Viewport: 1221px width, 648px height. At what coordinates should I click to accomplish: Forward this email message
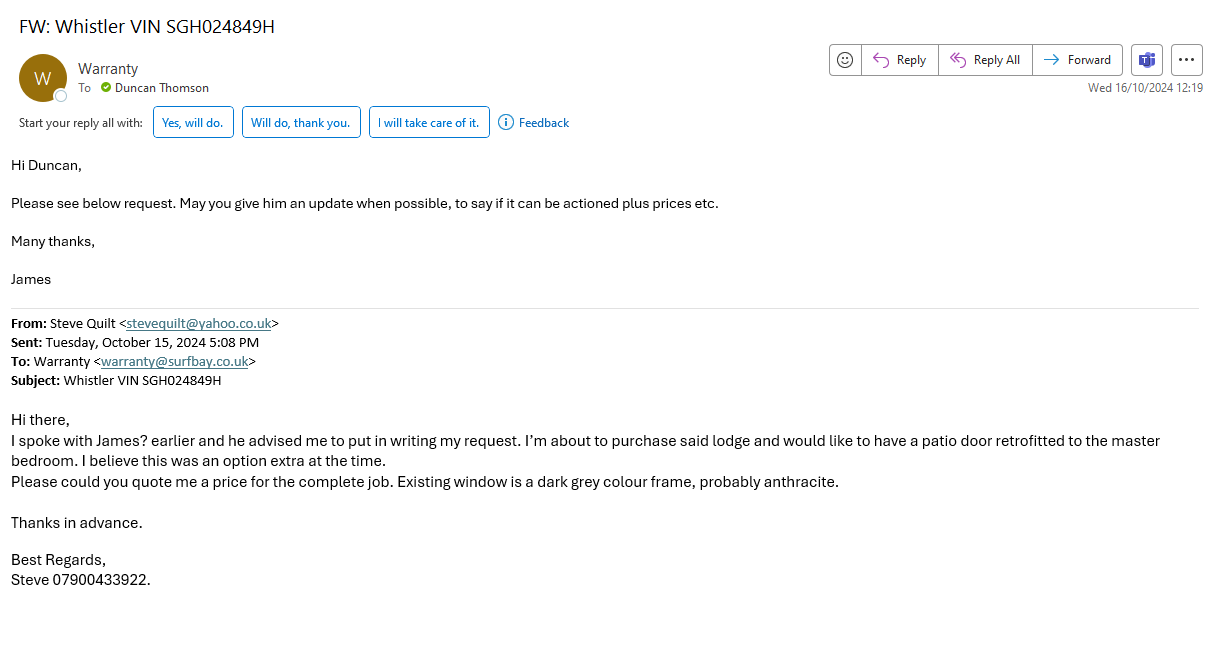click(1077, 60)
